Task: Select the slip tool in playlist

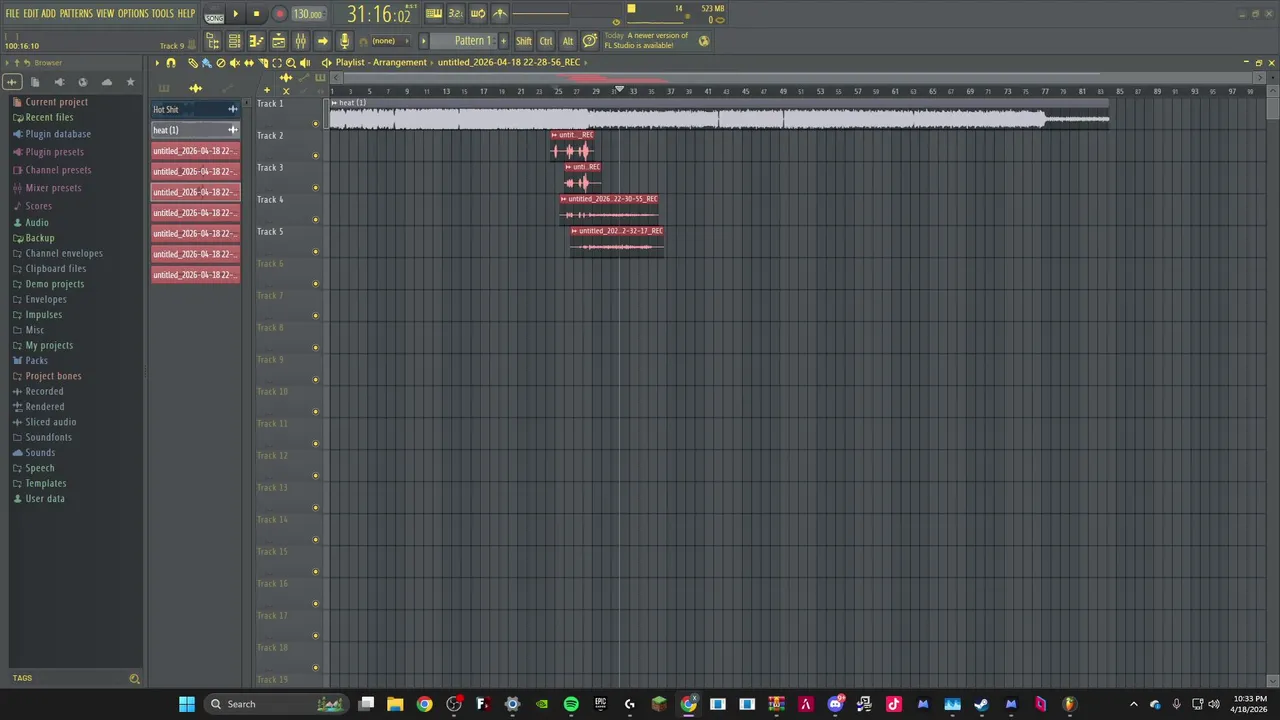Action: (249, 63)
